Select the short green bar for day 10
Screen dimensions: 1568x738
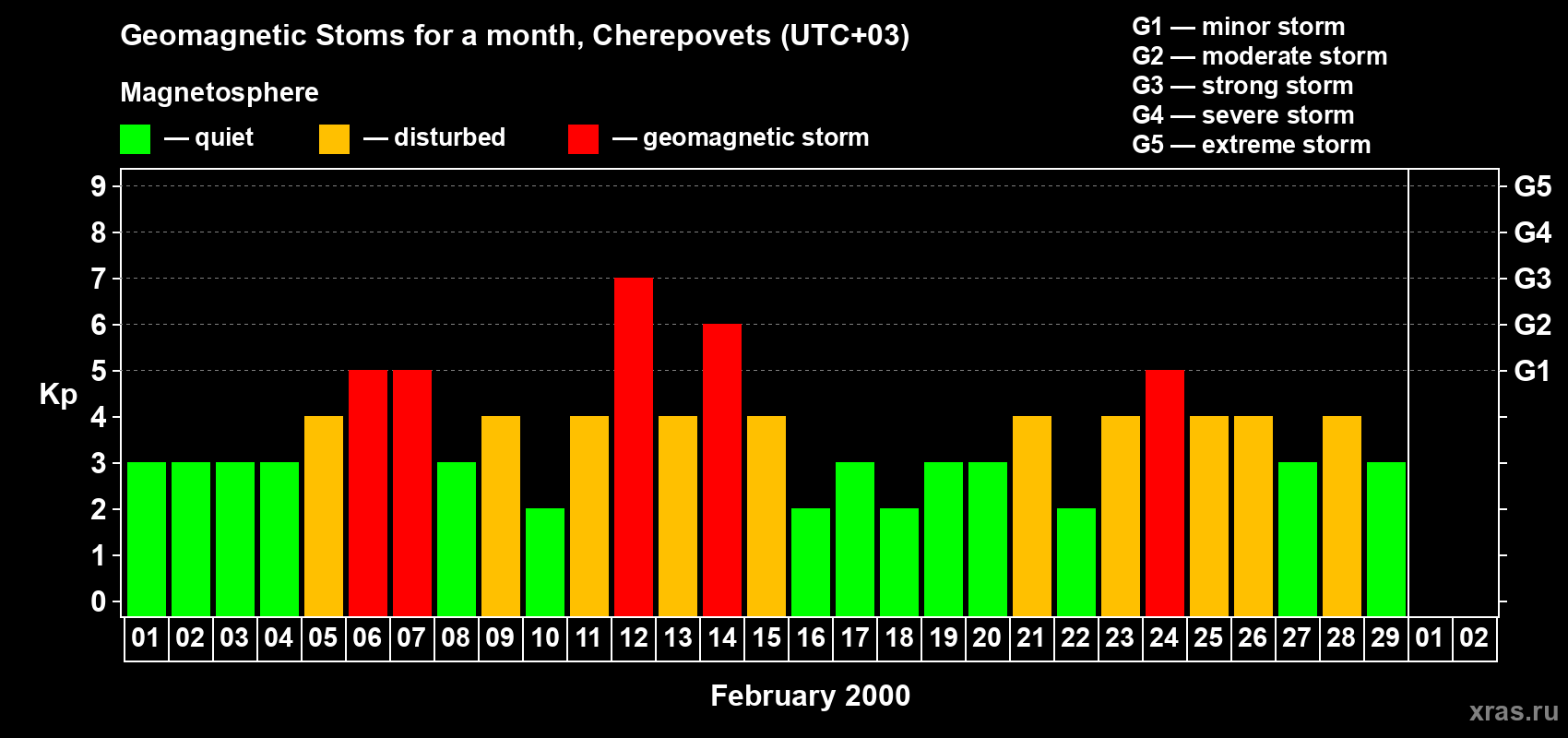[545, 562]
